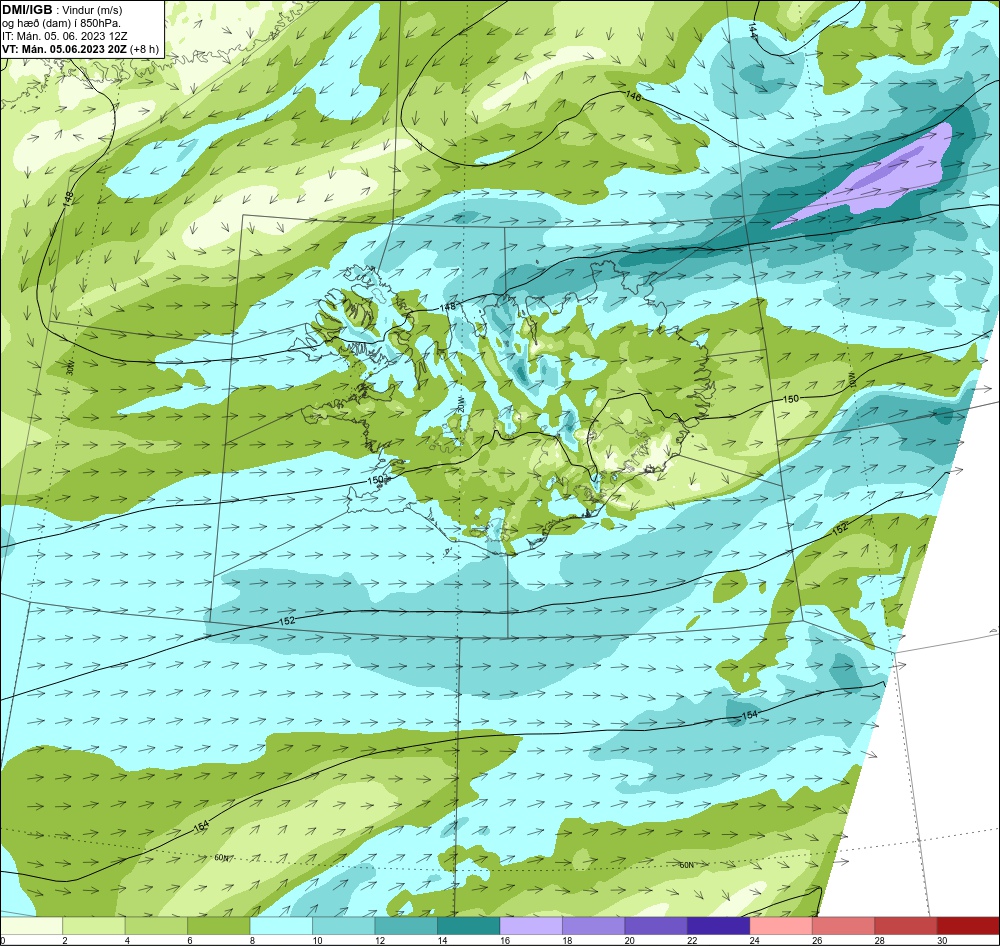Screen dimensions: 1000x946
Task: Select the dark indigo legend swatch between 22 and 24
Action: pyautogui.click(x=719, y=926)
